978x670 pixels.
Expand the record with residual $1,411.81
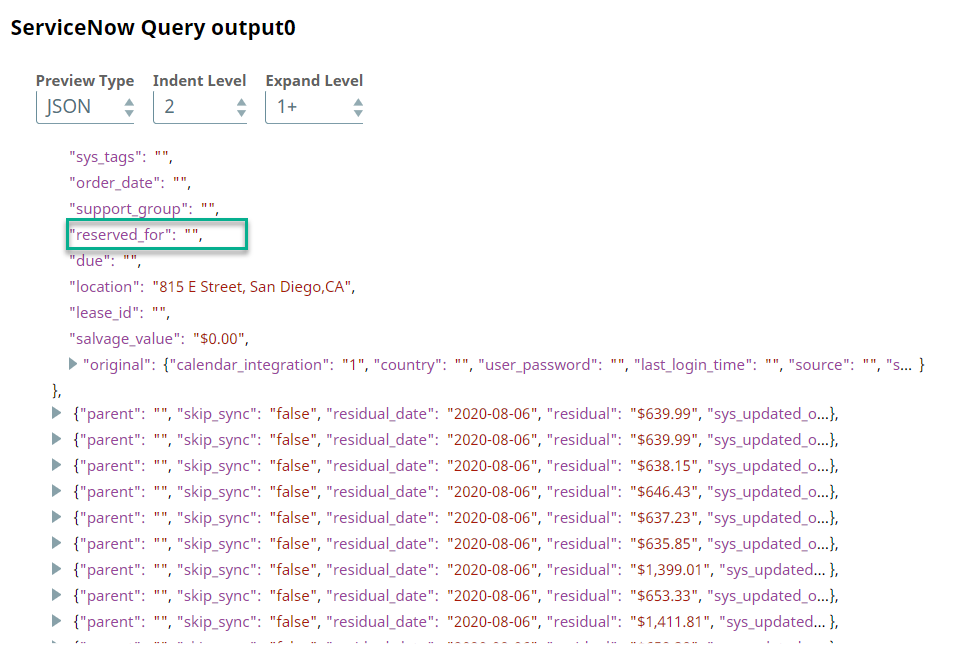(56, 621)
